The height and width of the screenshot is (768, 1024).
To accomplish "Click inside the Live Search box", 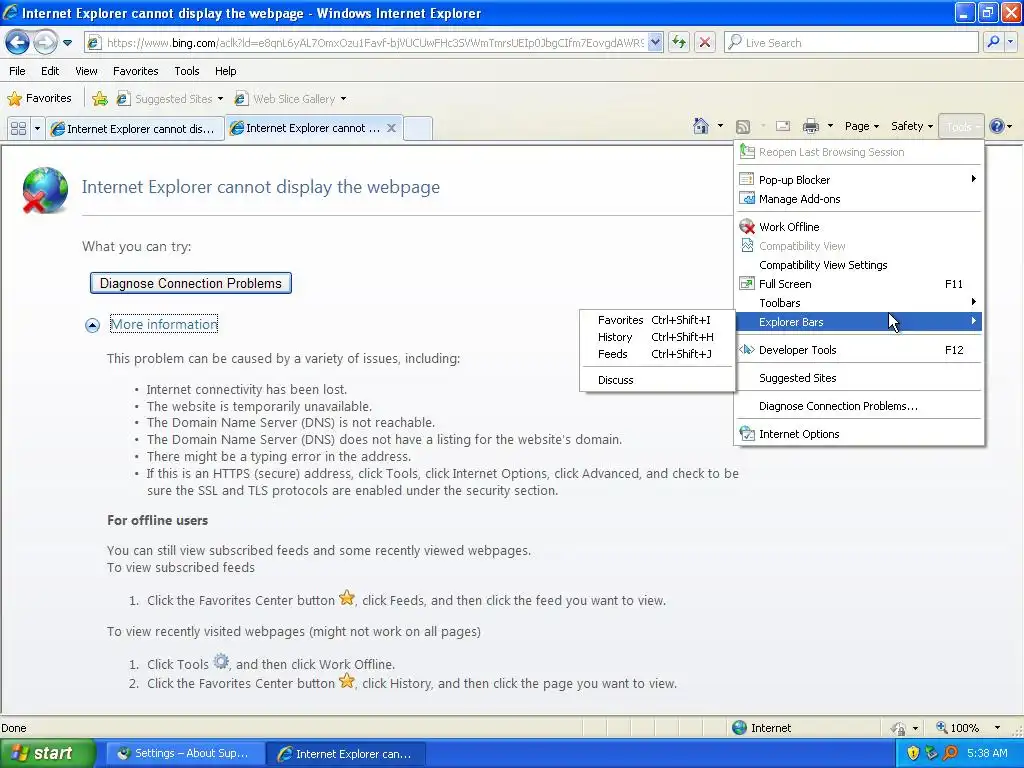I will click(x=851, y=43).
